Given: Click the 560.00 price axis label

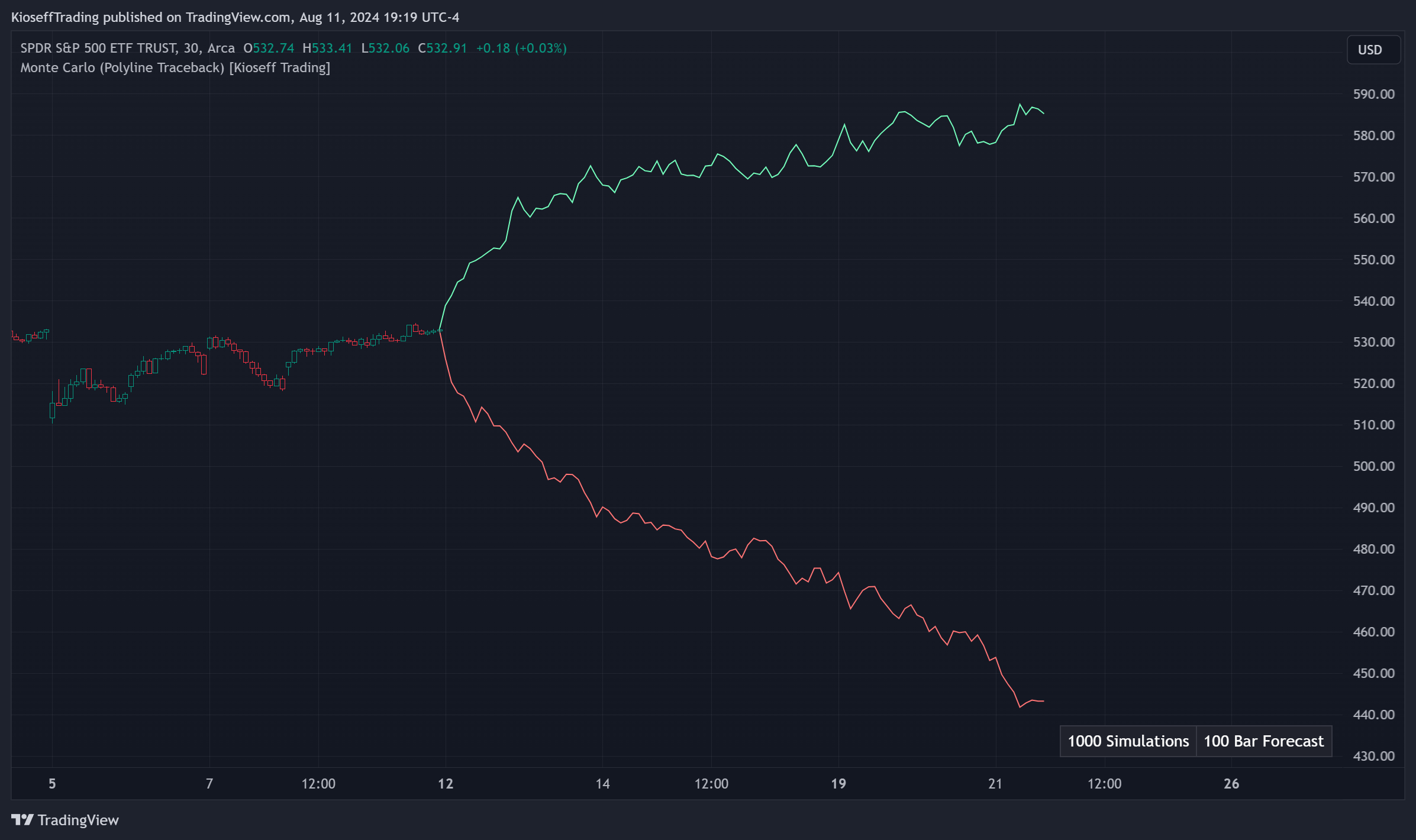Looking at the screenshot, I should [x=1374, y=218].
